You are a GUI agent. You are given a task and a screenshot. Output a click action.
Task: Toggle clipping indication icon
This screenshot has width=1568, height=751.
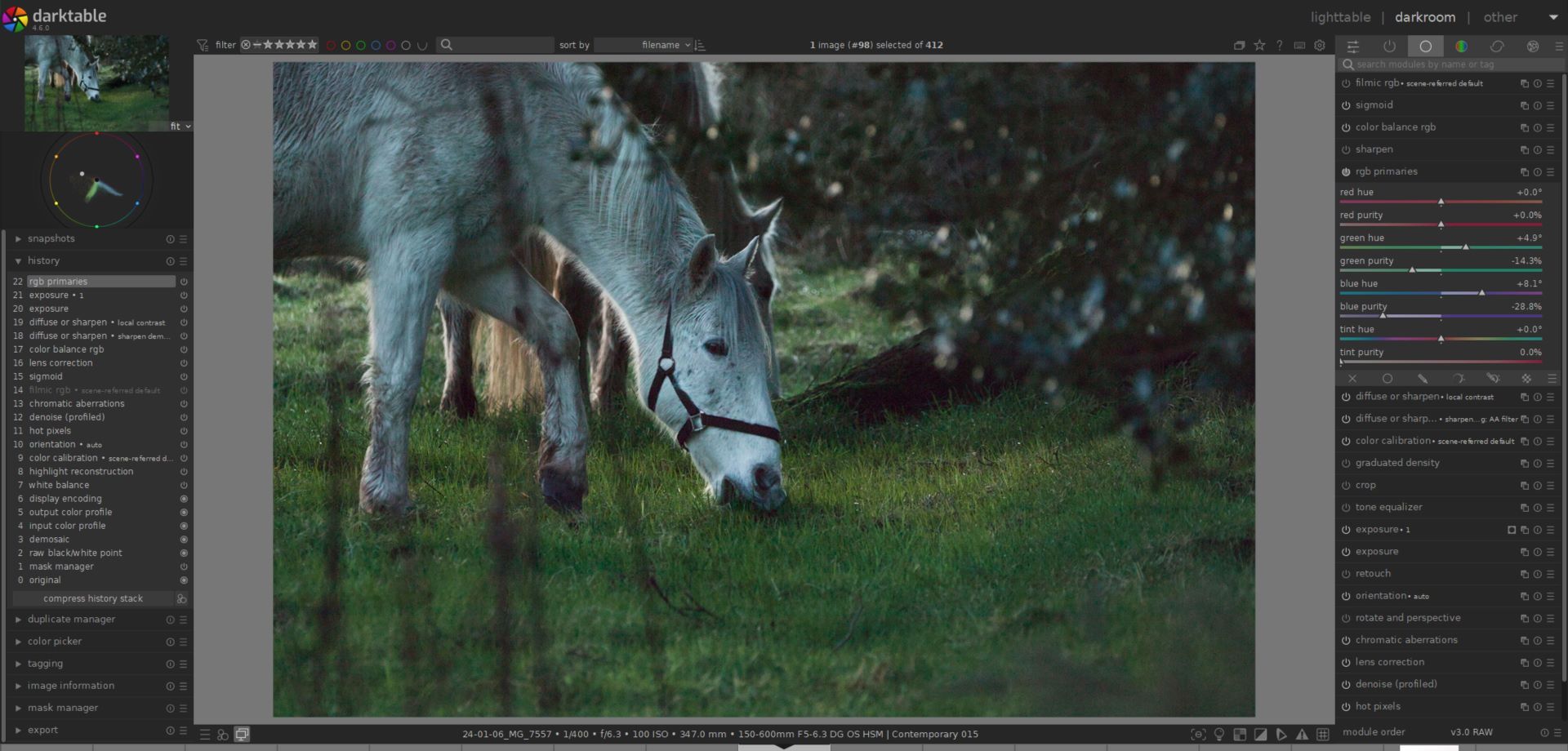tap(1261, 735)
